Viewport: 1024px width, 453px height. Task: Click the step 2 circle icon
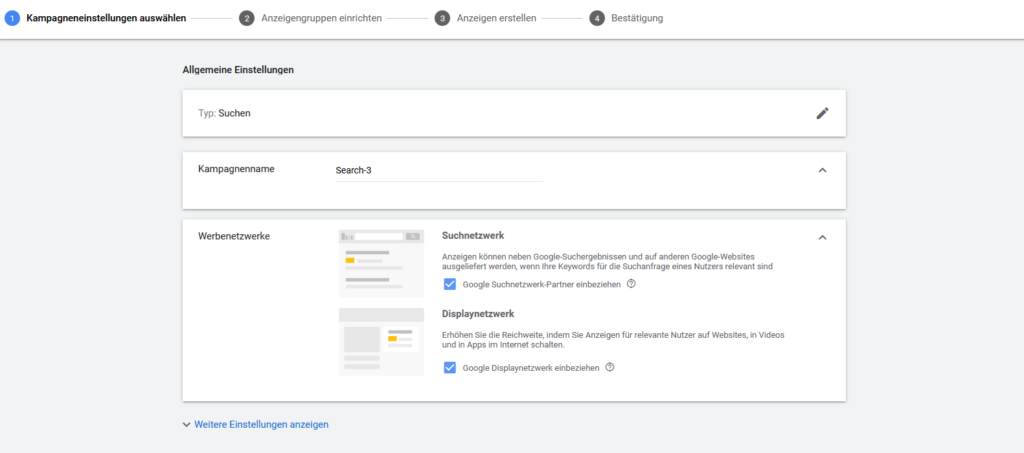(x=246, y=18)
